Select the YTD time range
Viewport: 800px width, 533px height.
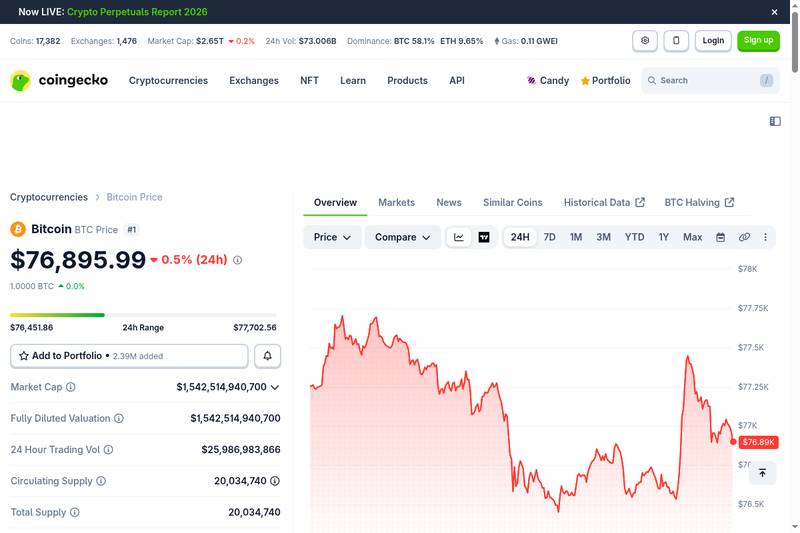click(x=635, y=237)
